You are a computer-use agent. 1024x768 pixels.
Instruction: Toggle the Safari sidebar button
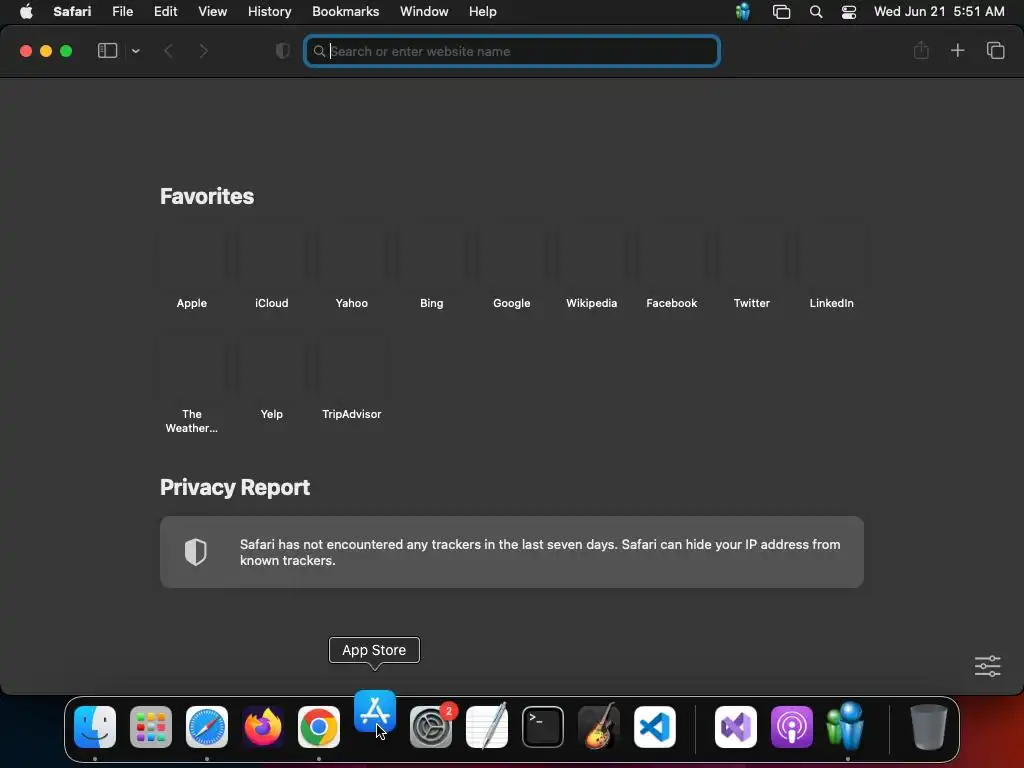(x=107, y=51)
